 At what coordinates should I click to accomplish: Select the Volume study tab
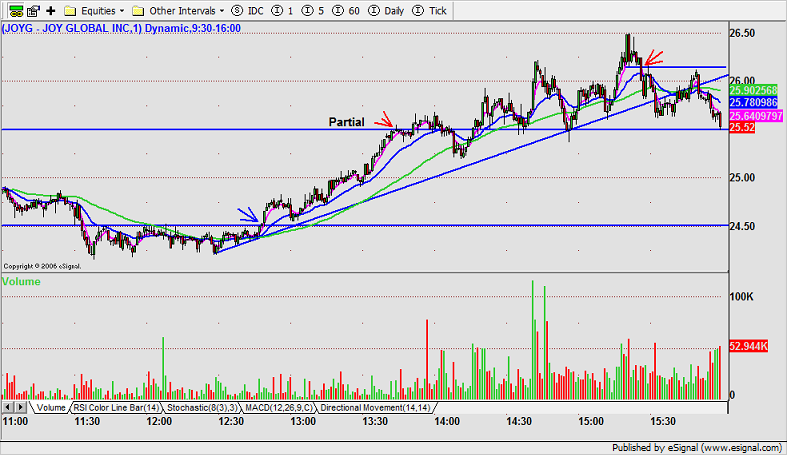pos(51,407)
